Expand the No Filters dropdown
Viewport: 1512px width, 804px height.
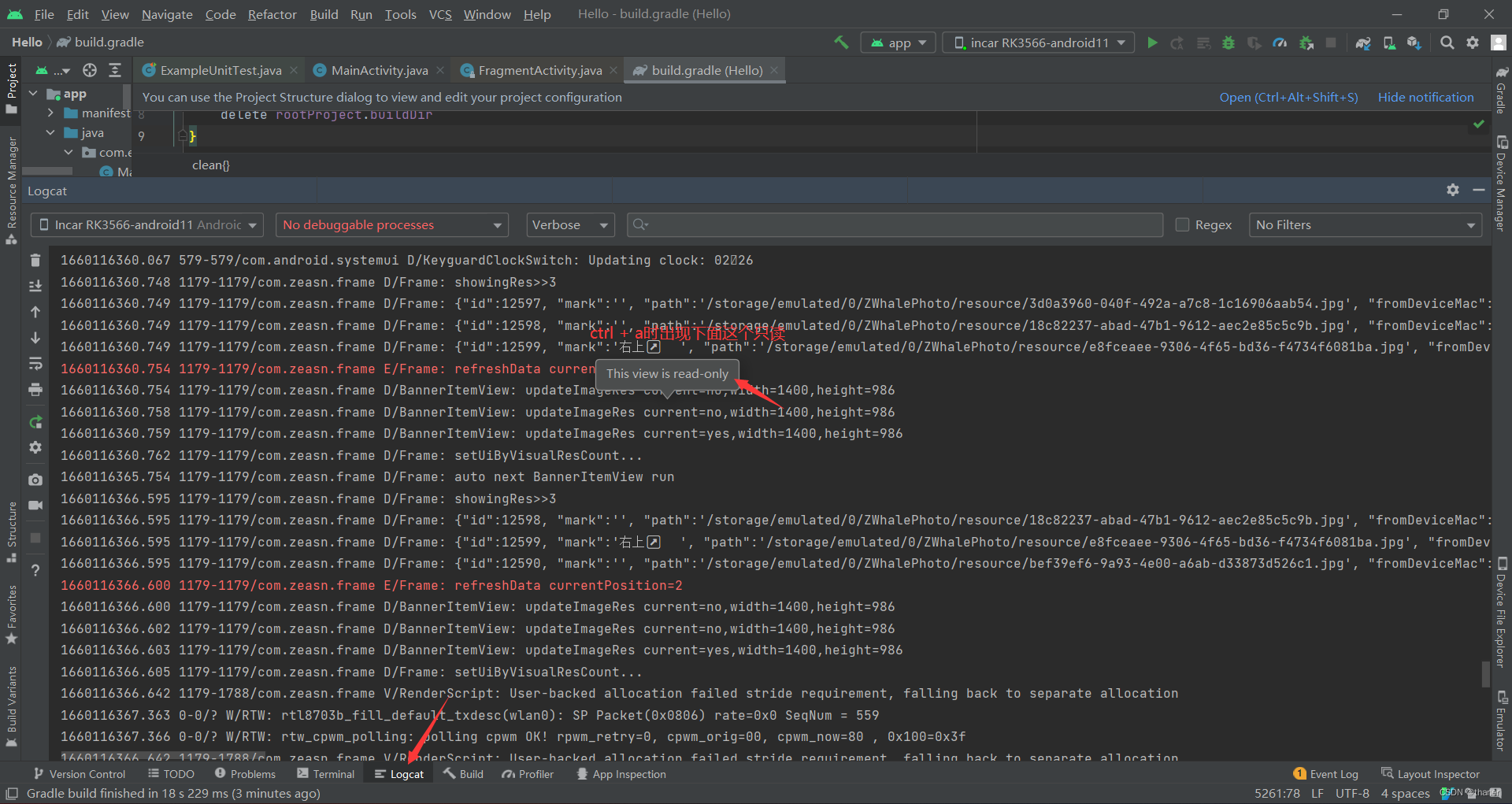click(1365, 224)
